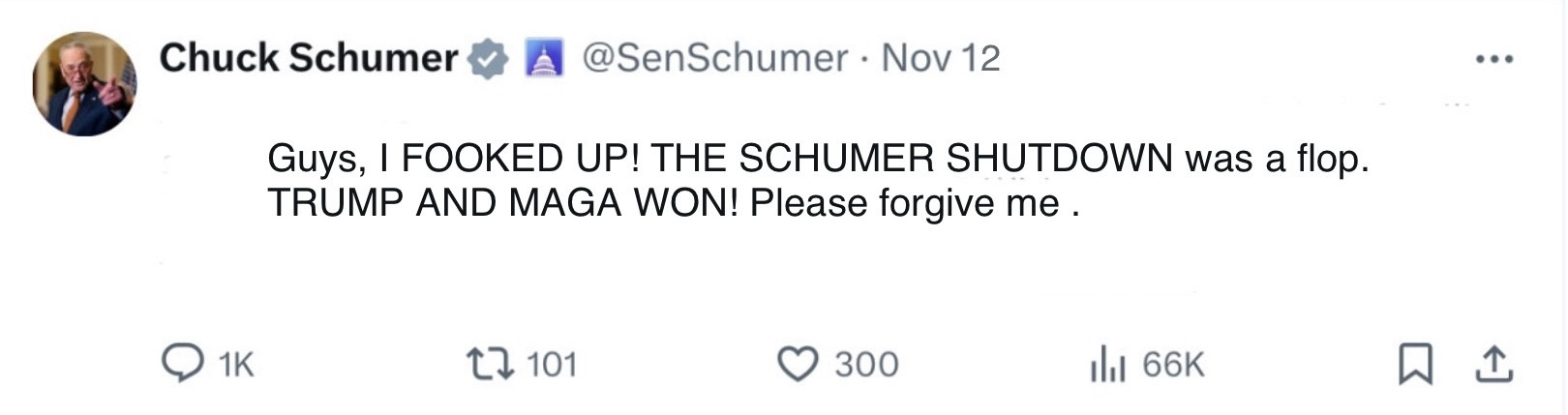Click the share upload arrow icon
Image resolution: width=1568 pixels, height=415 pixels.
pos(1493,365)
